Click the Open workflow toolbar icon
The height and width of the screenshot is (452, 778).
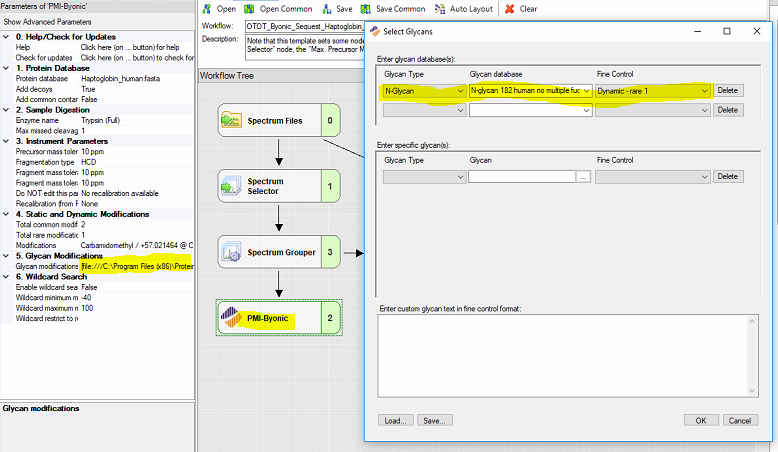click(207, 9)
